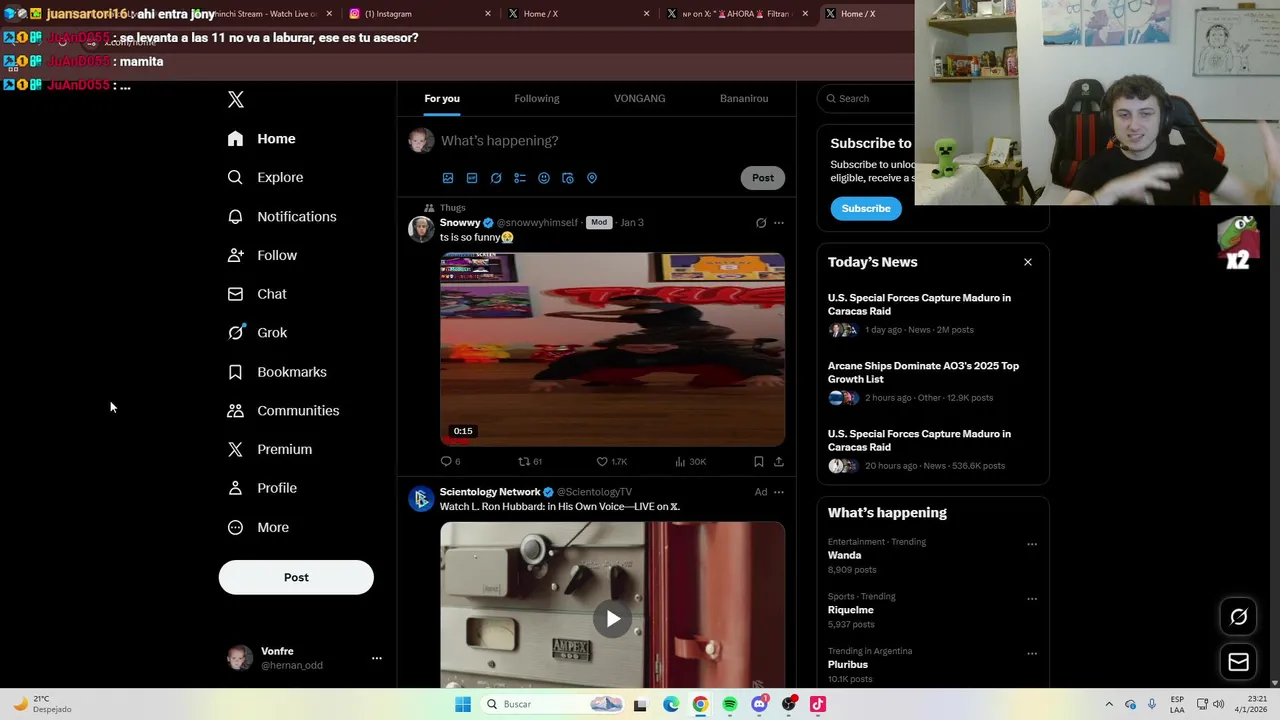Tag location with the pin icon
This screenshot has width=1280, height=720.
(592, 178)
